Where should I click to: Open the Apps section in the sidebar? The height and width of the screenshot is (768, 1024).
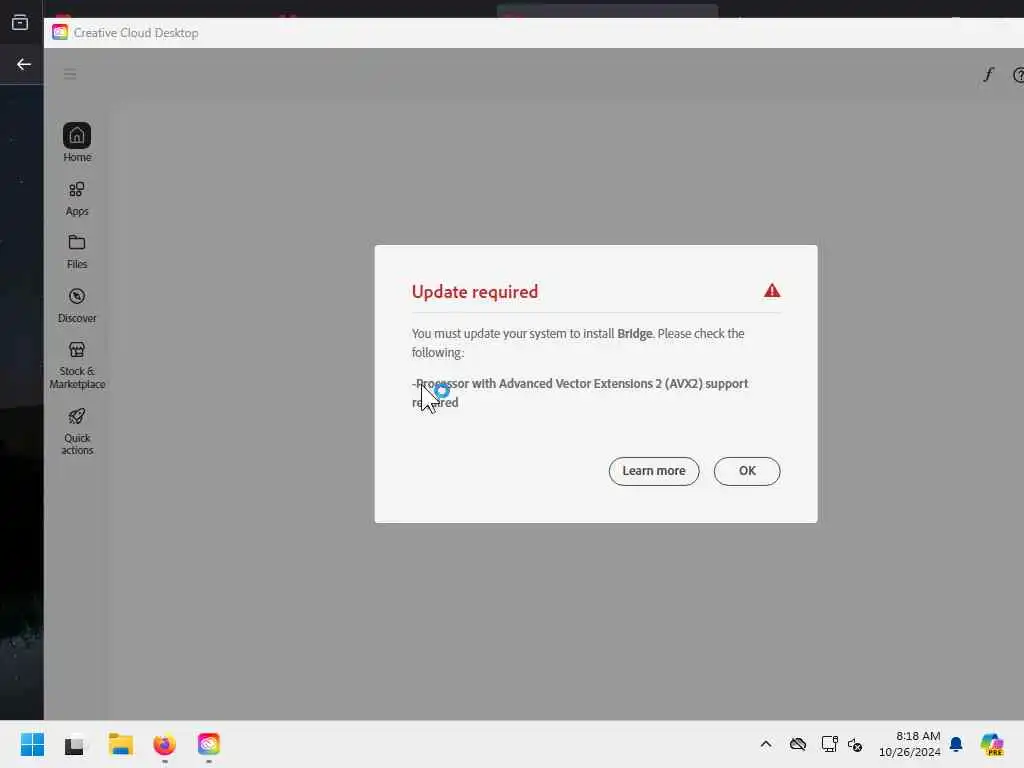pos(77,199)
